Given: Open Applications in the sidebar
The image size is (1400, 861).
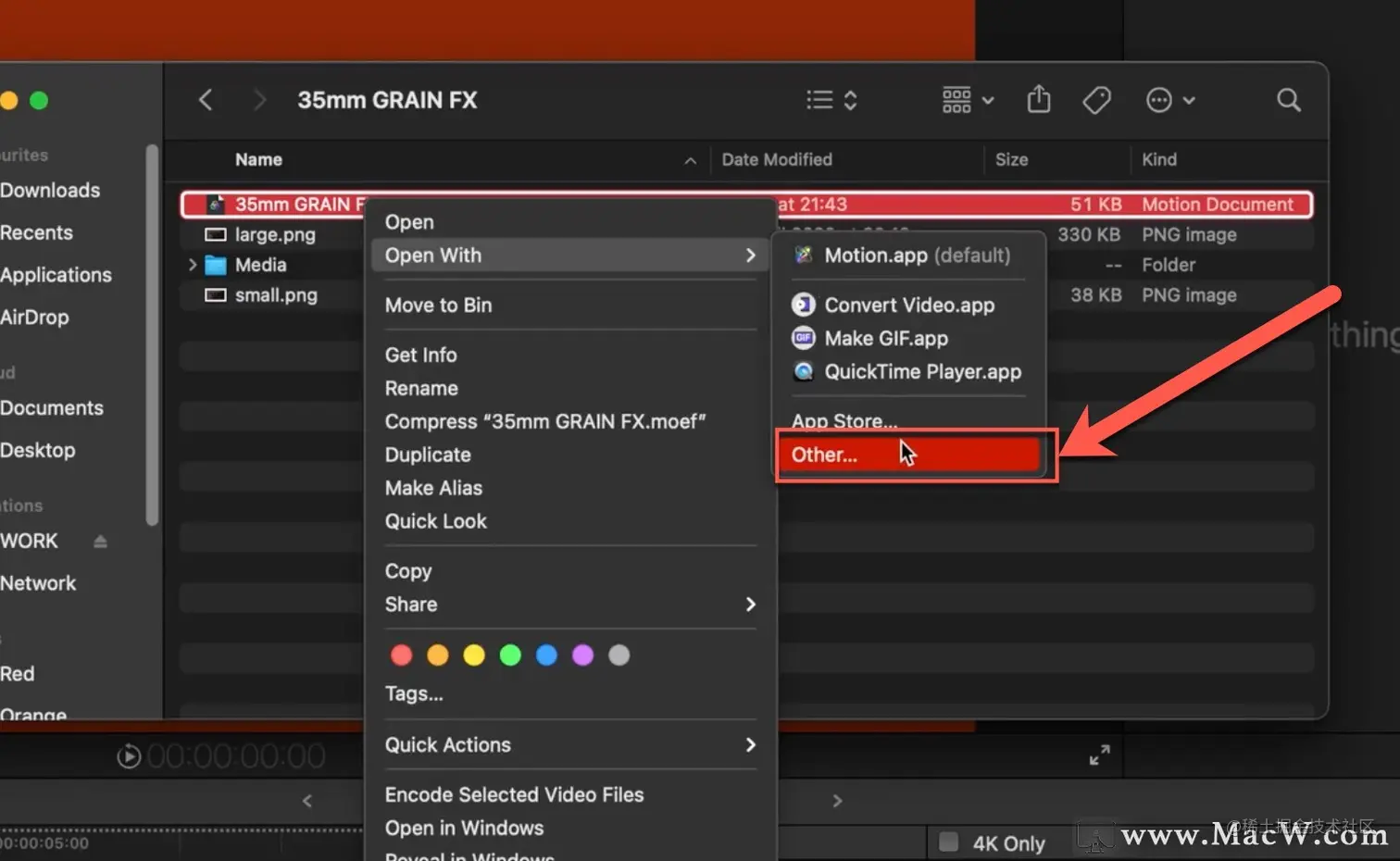Looking at the screenshot, I should coord(56,275).
